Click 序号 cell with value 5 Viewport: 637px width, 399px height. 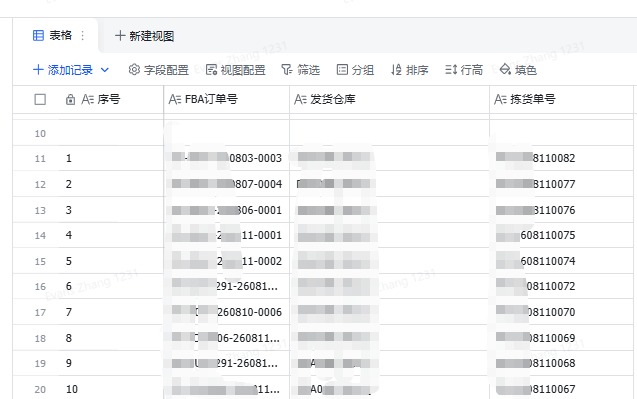pyautogui.click(x=112, y=261)
